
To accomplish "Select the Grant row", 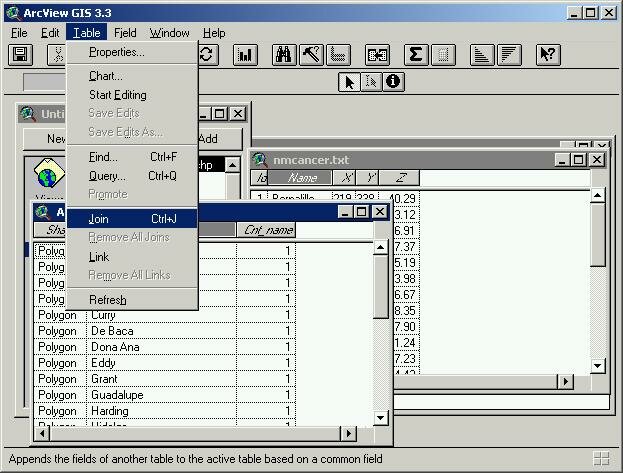I will 164,379.
